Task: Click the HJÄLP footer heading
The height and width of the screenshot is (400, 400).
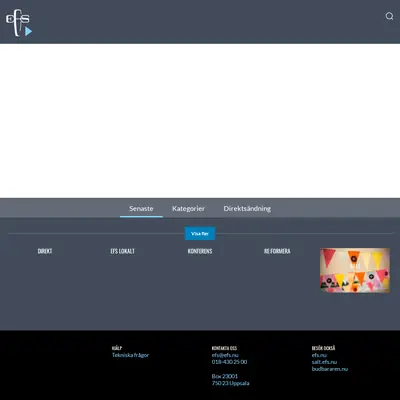Action: 117,348
